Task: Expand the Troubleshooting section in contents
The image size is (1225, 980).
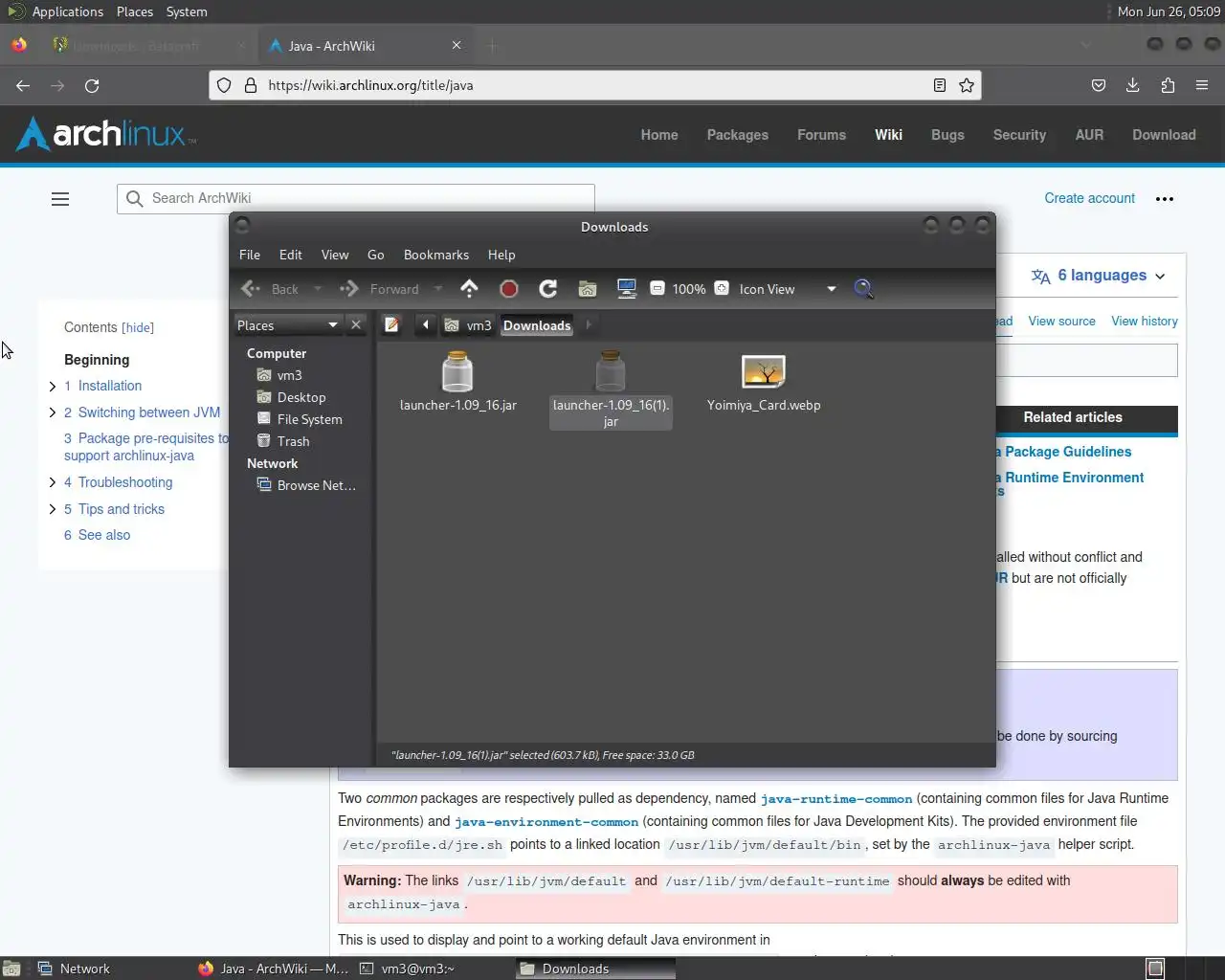Action: click(x=53, y=482)
